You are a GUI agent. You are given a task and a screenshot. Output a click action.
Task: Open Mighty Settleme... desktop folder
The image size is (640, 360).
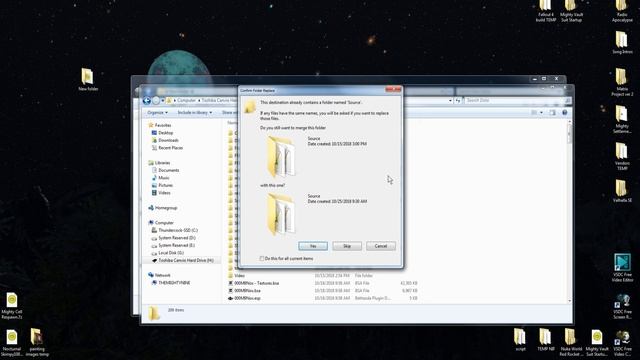tap(622, 119)
